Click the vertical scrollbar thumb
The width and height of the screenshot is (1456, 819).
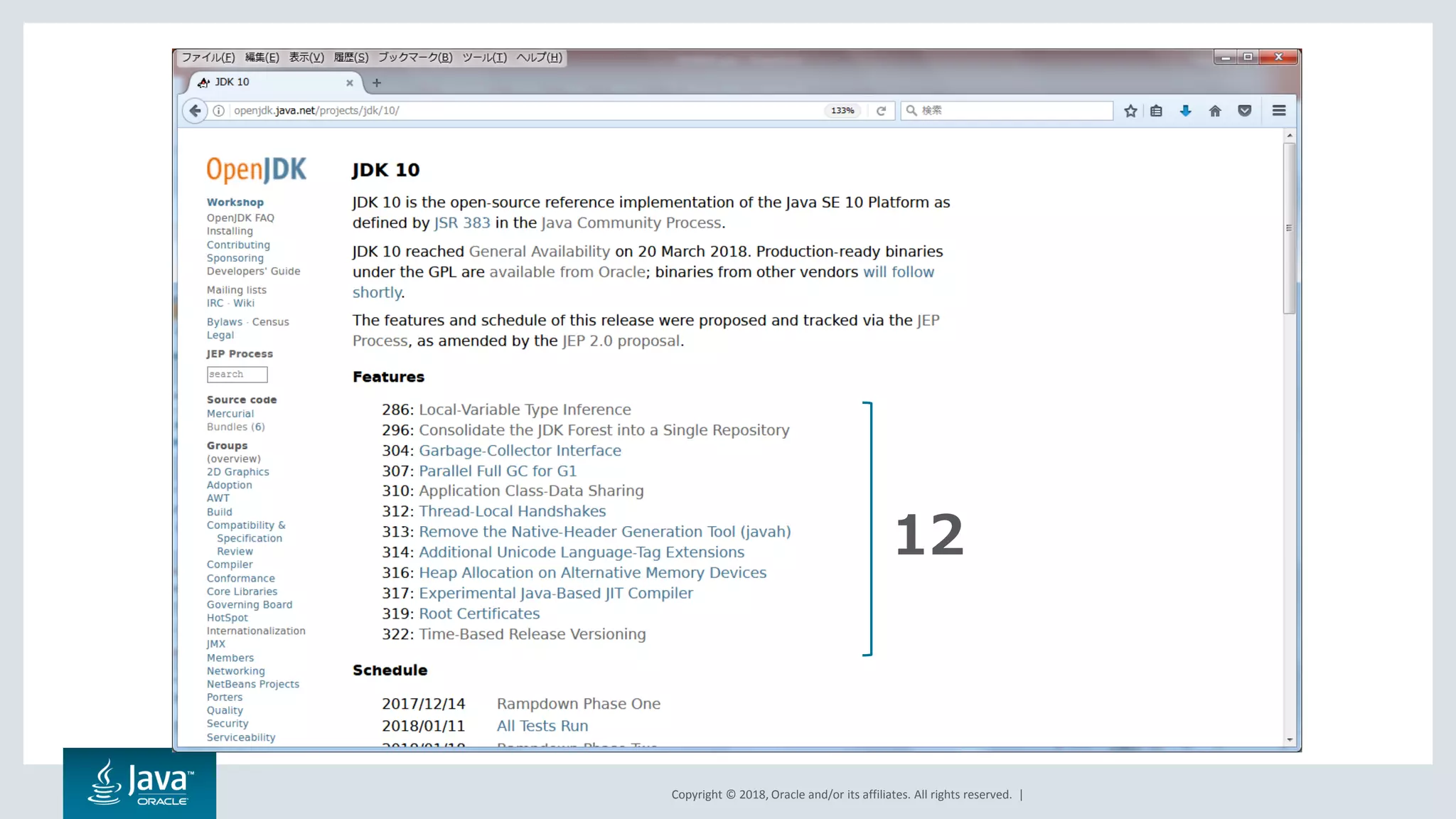[x=1290, y=228]
